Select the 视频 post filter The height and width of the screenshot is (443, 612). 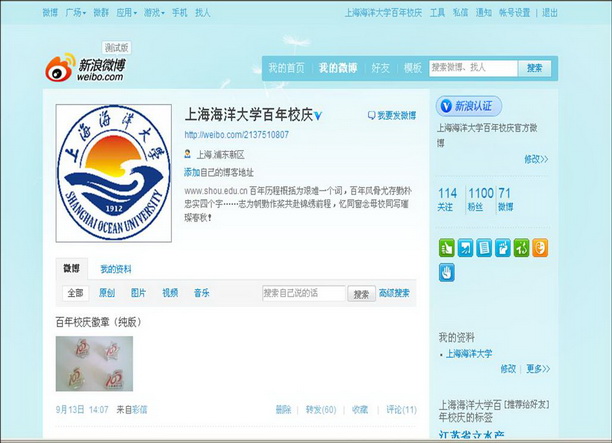point(170,293)
